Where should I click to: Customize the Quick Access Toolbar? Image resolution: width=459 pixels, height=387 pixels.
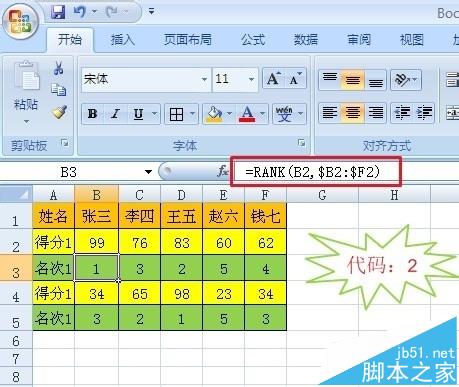(151, 12)
